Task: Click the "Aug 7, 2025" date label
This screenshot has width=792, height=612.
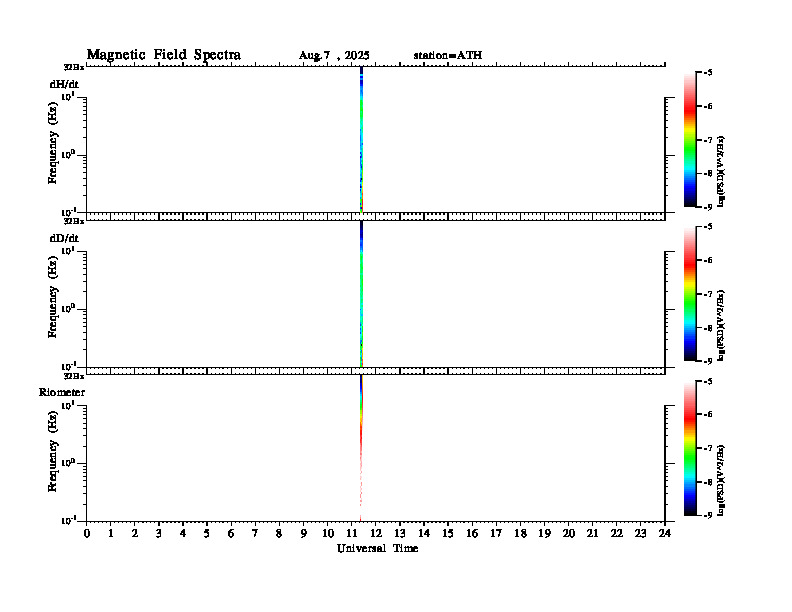Action: coord(334,56)
